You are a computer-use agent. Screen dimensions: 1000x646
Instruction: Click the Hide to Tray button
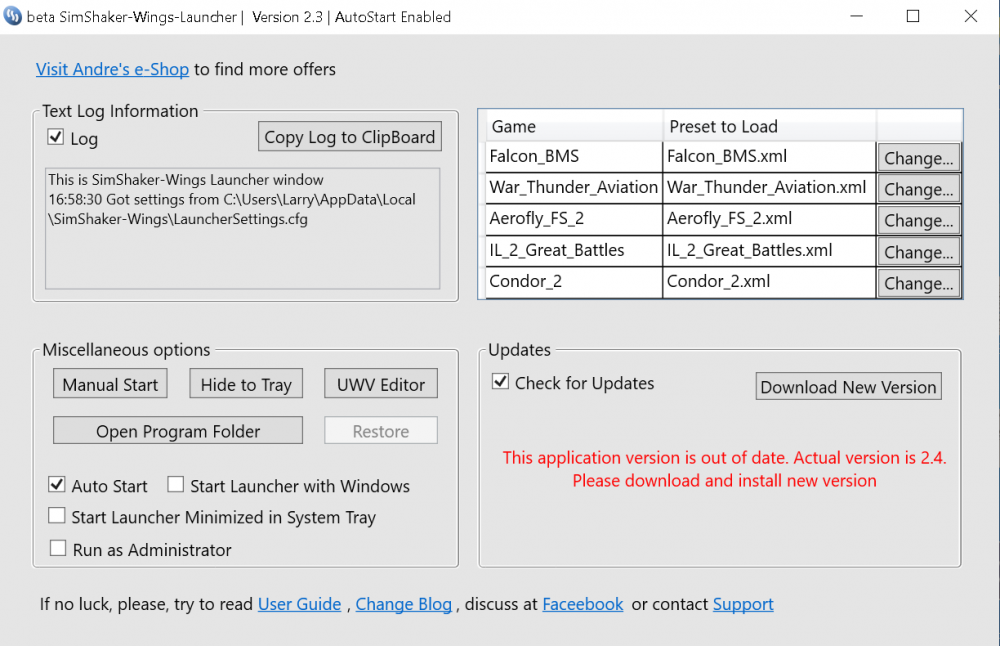point(246,384)
